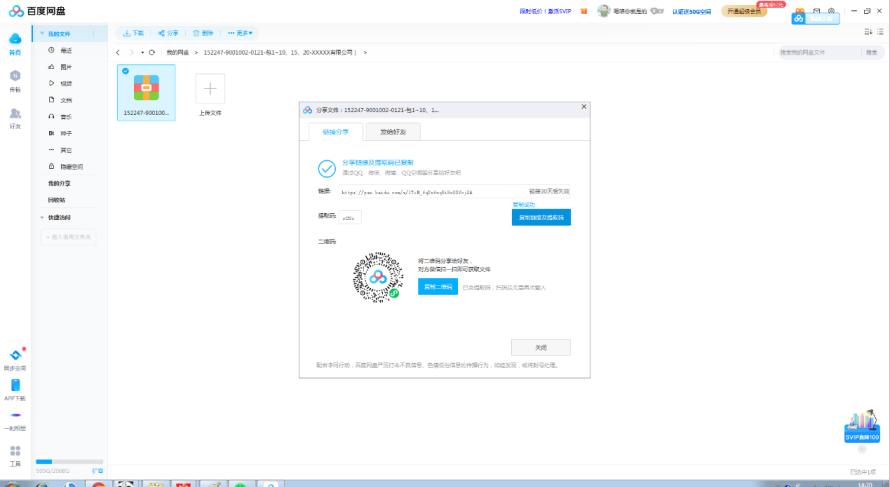This screenshot has width=890, height=487.
Task: Select the Documents category in file tree
Action: tap(67, 100)
